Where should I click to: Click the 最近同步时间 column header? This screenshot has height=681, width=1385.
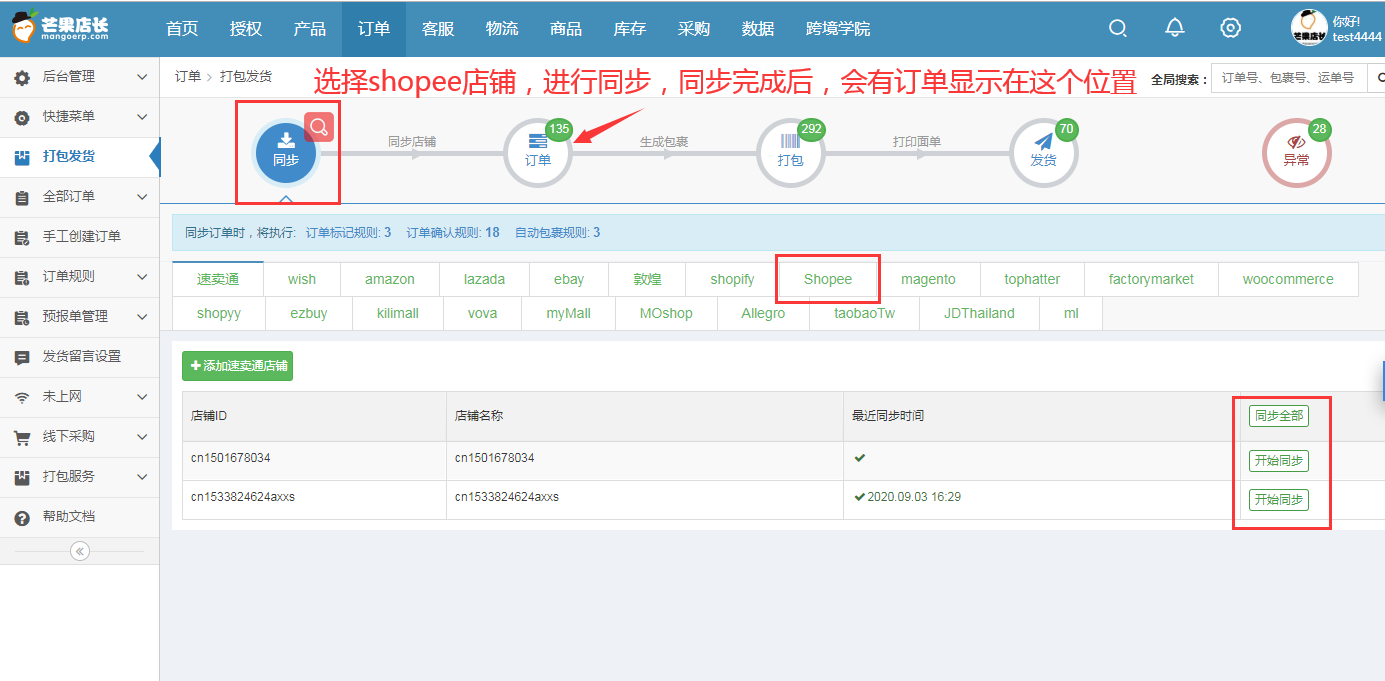tap(1042, 416)
